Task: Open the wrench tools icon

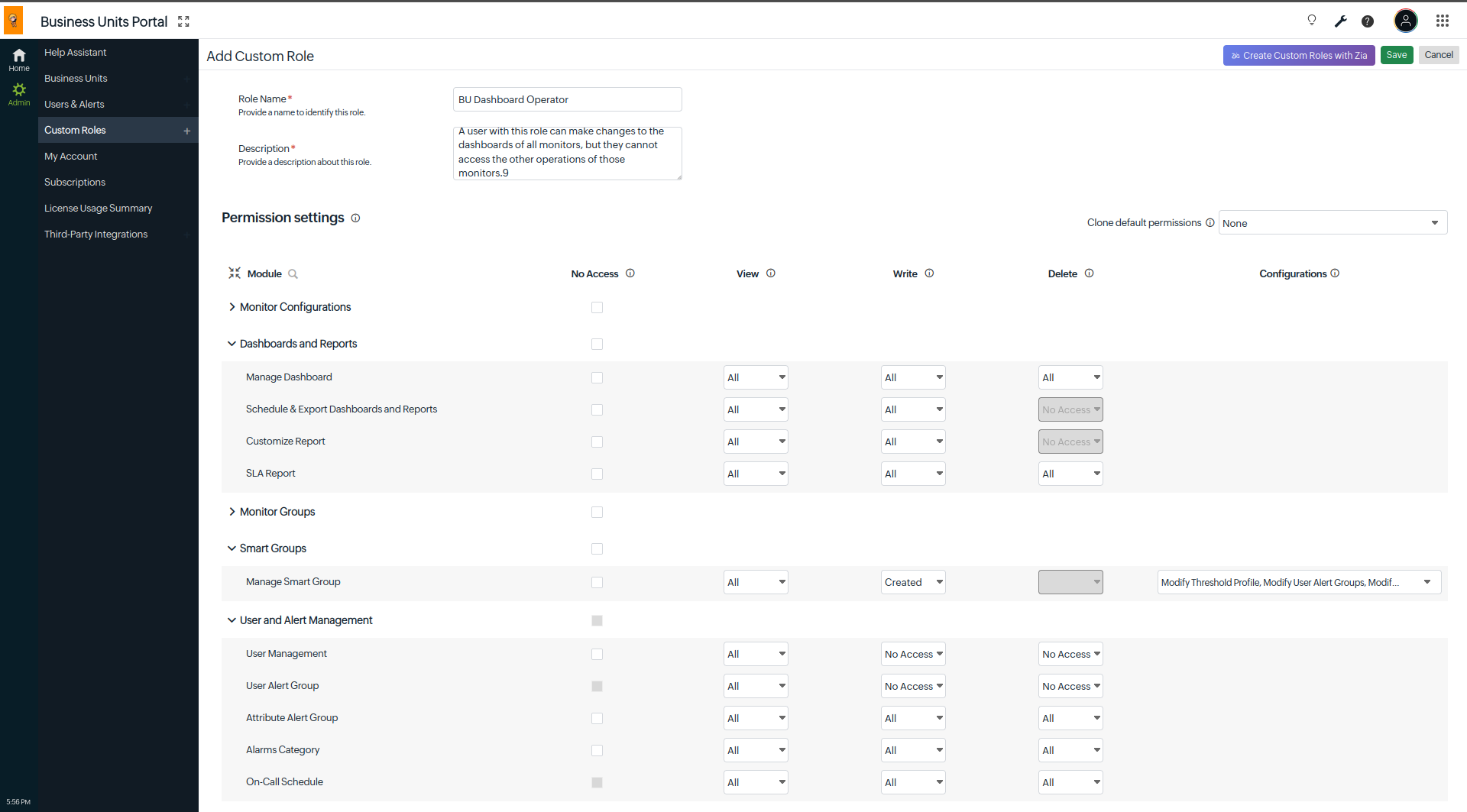Action: pos(1340,21)
